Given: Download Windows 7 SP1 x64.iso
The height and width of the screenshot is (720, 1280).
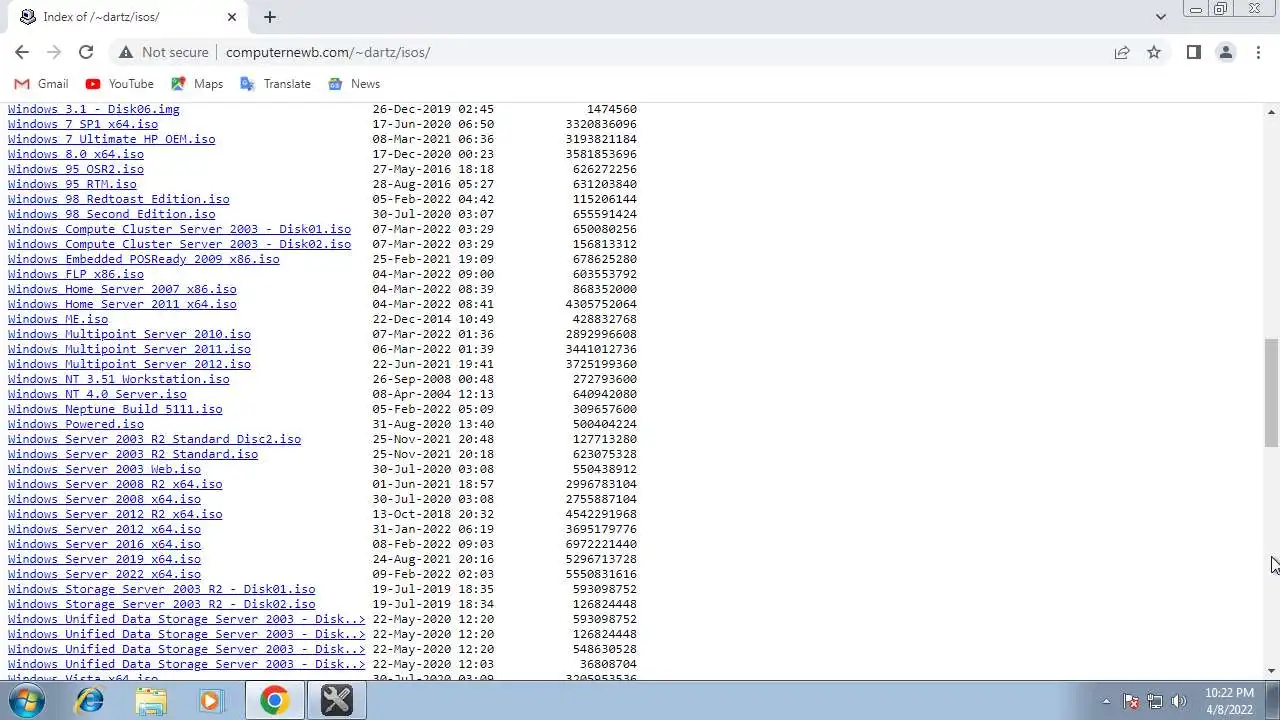Looking at the screenshot, I should click(x=83, y=124).
